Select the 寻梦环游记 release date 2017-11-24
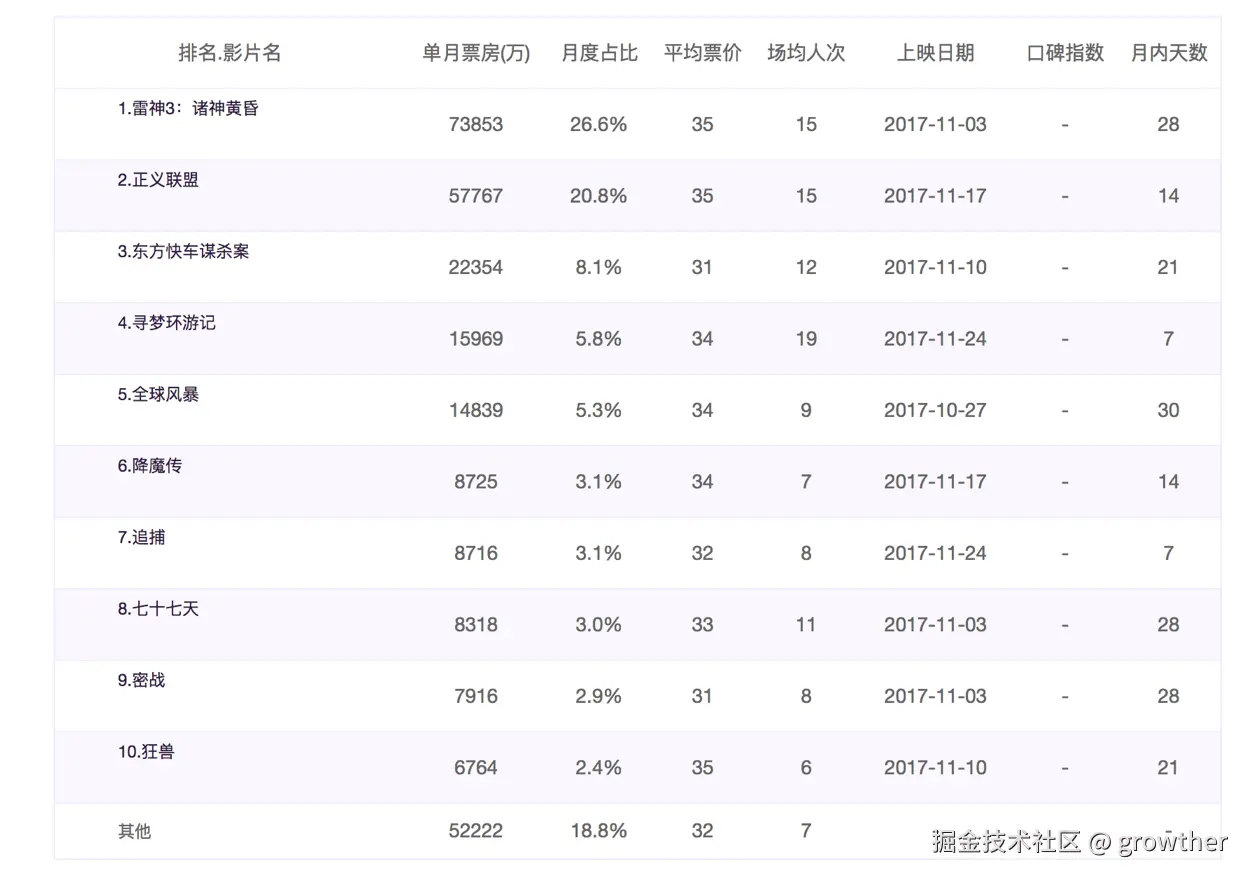This screenshot has width=1252, height=882. coord(935,339)
